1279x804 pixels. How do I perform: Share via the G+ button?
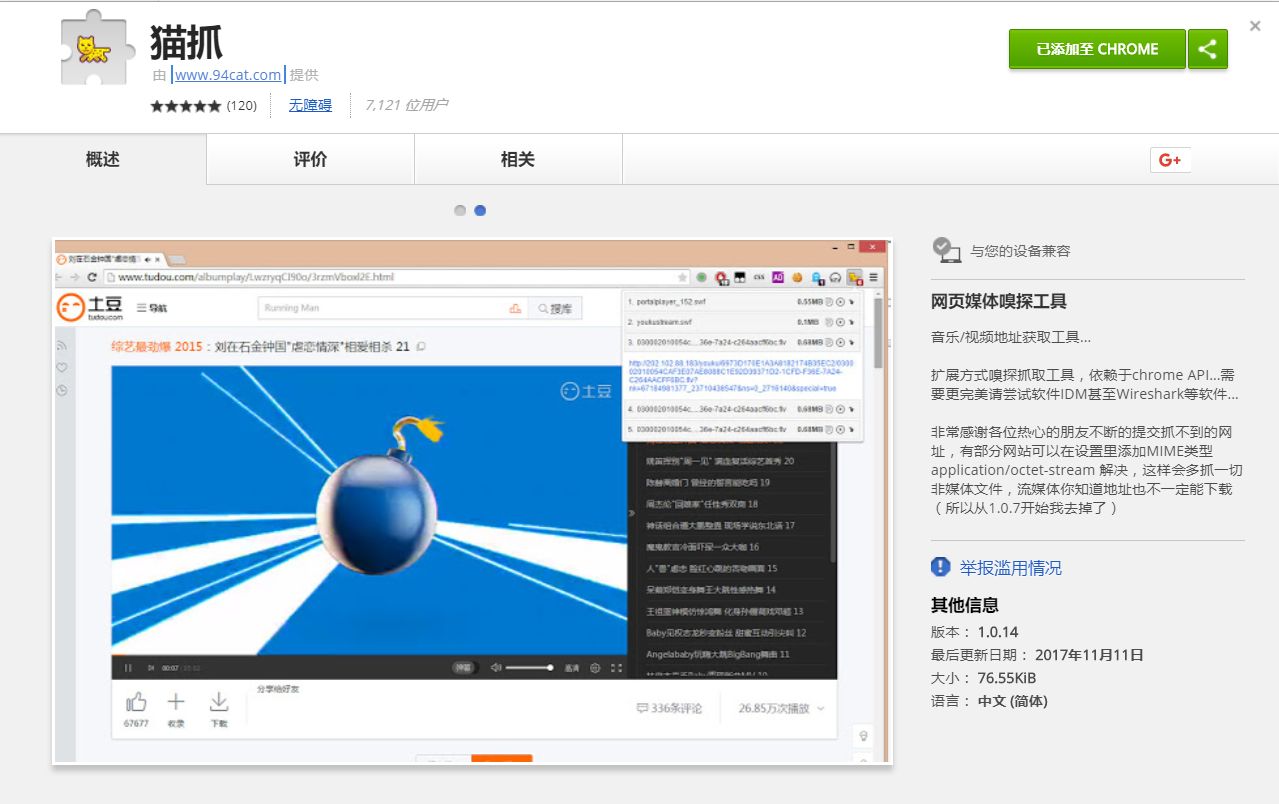(x=1170, y=160)
